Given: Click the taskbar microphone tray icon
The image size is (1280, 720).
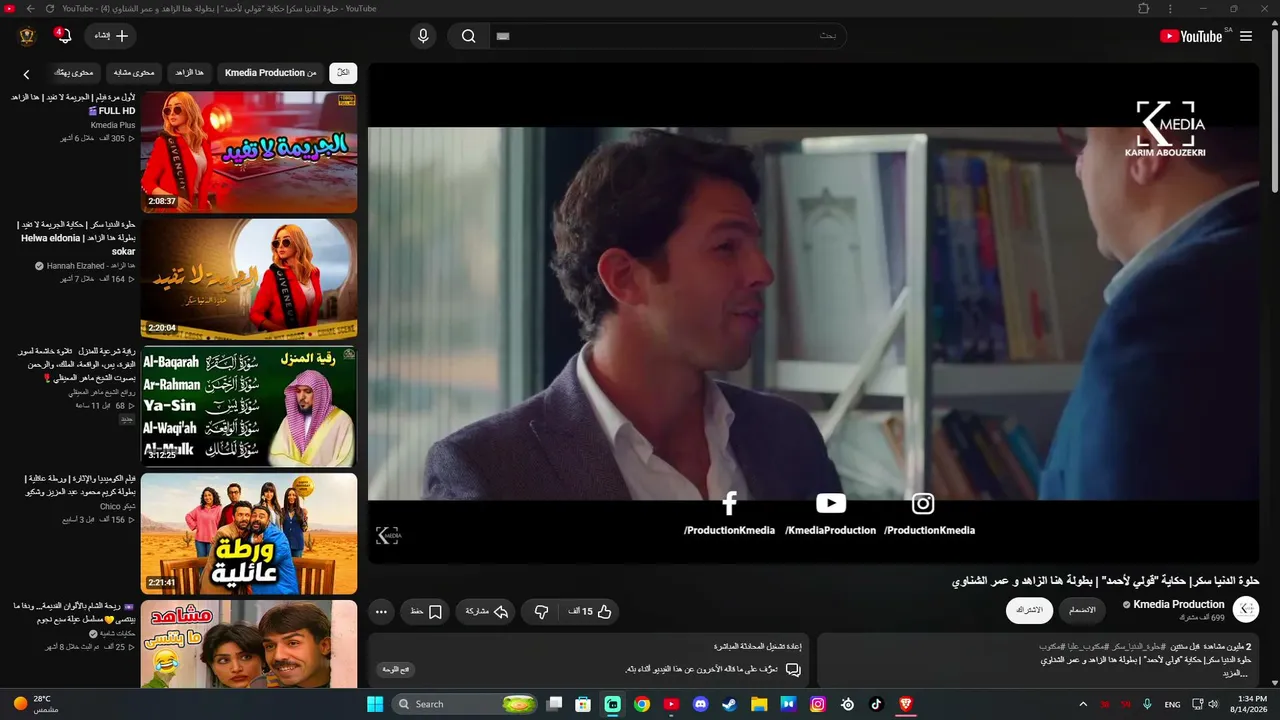Looking at the screenshot, I should tap(1147, 704).
